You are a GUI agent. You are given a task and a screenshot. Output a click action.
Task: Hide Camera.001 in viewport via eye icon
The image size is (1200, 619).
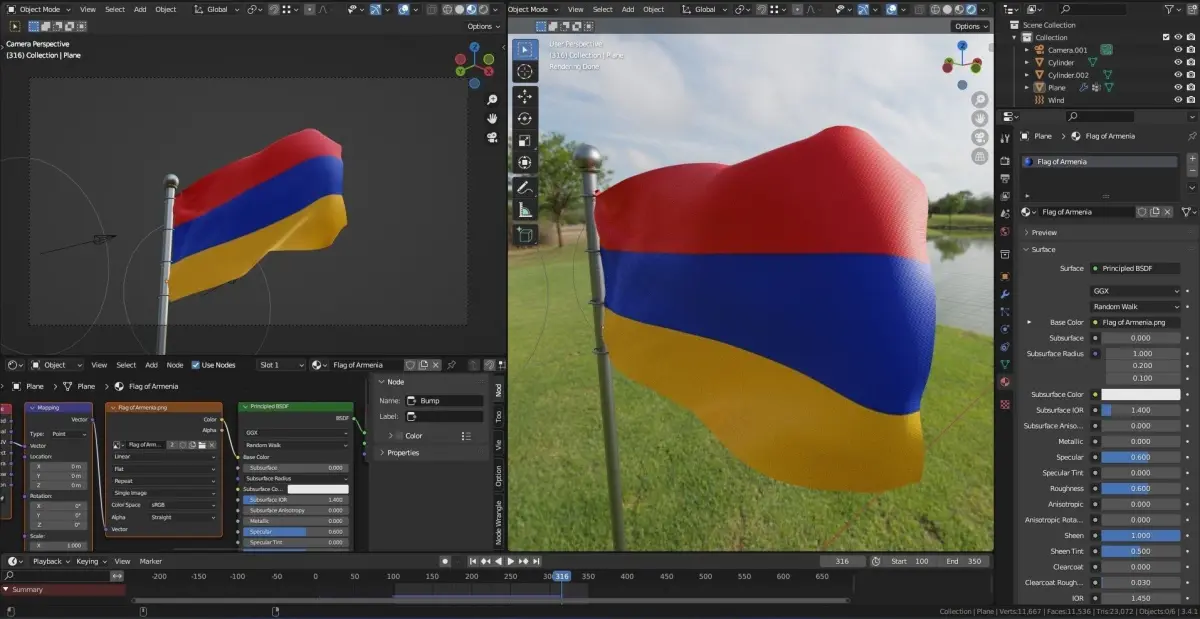coord(1178,50)
